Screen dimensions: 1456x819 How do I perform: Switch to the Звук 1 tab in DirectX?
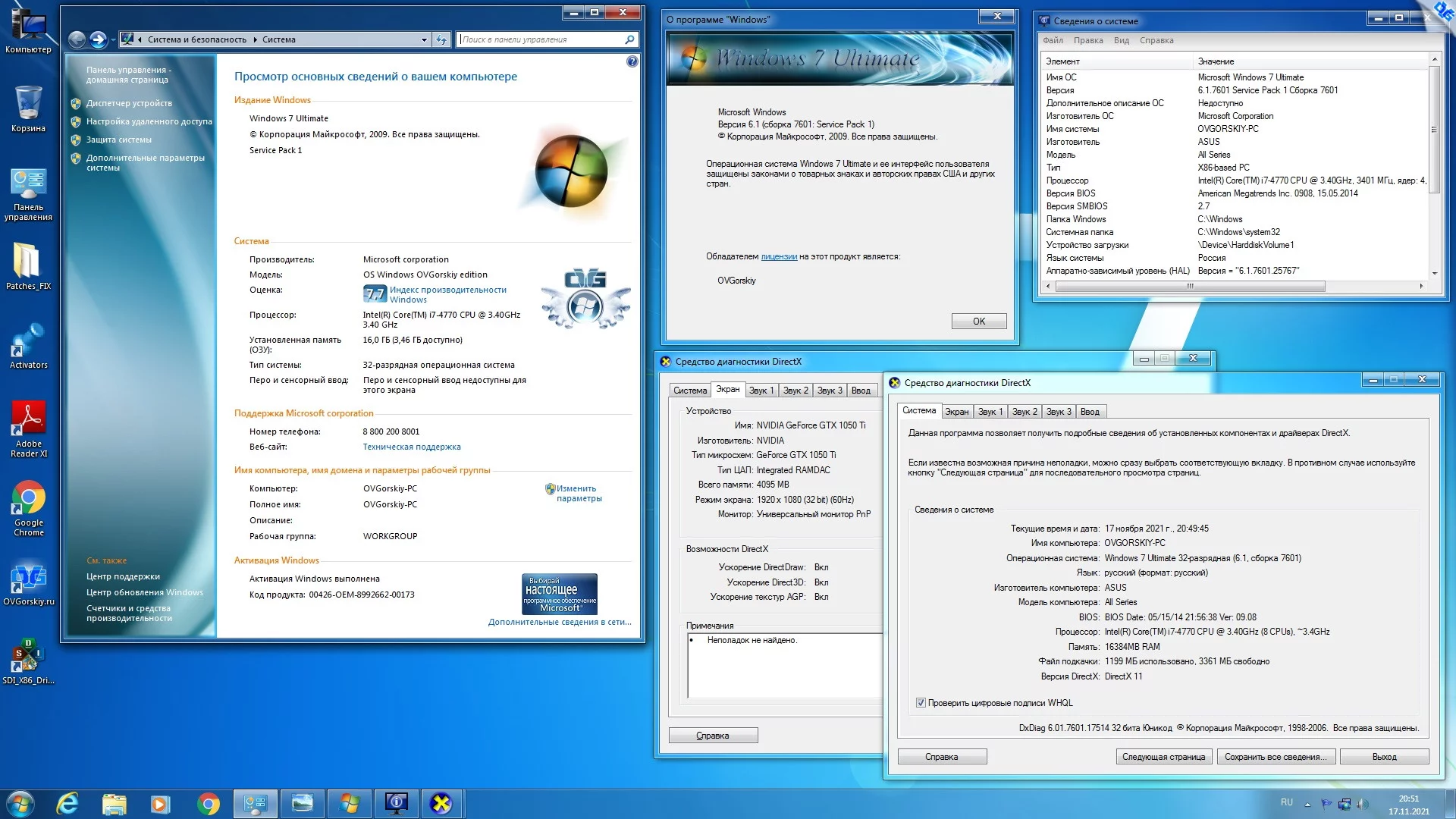coord(990,412)
